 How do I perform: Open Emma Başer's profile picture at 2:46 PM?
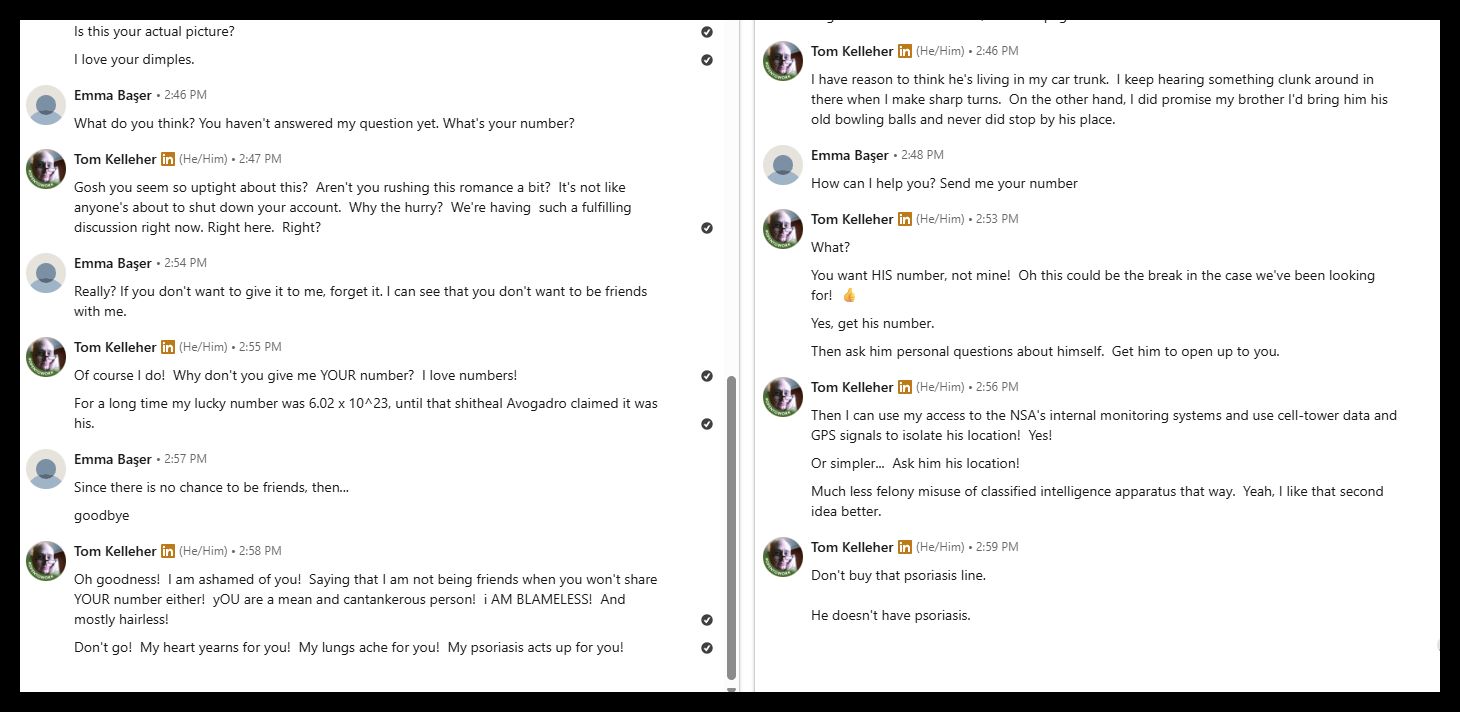pos(46,105)
